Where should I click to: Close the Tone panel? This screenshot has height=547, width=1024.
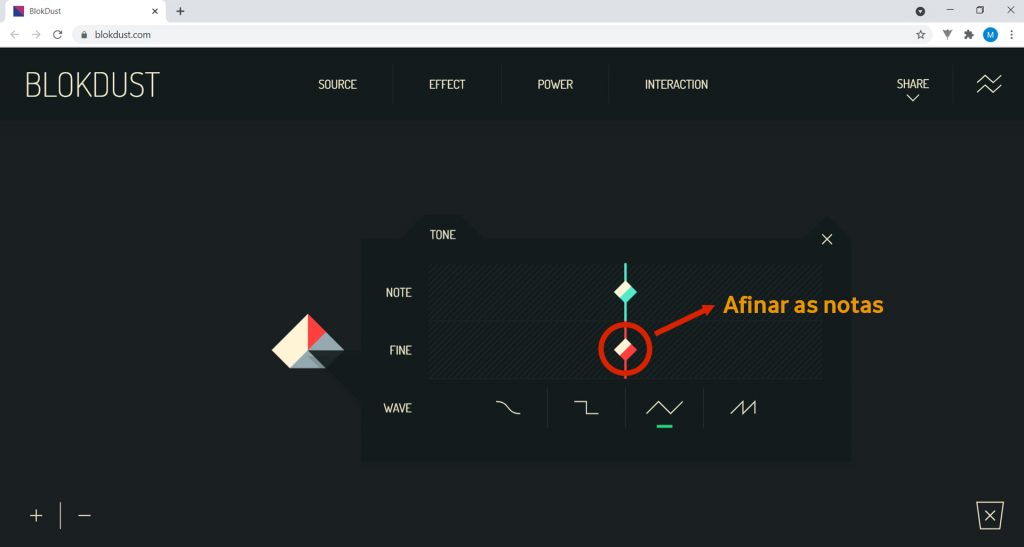(827, 240)
